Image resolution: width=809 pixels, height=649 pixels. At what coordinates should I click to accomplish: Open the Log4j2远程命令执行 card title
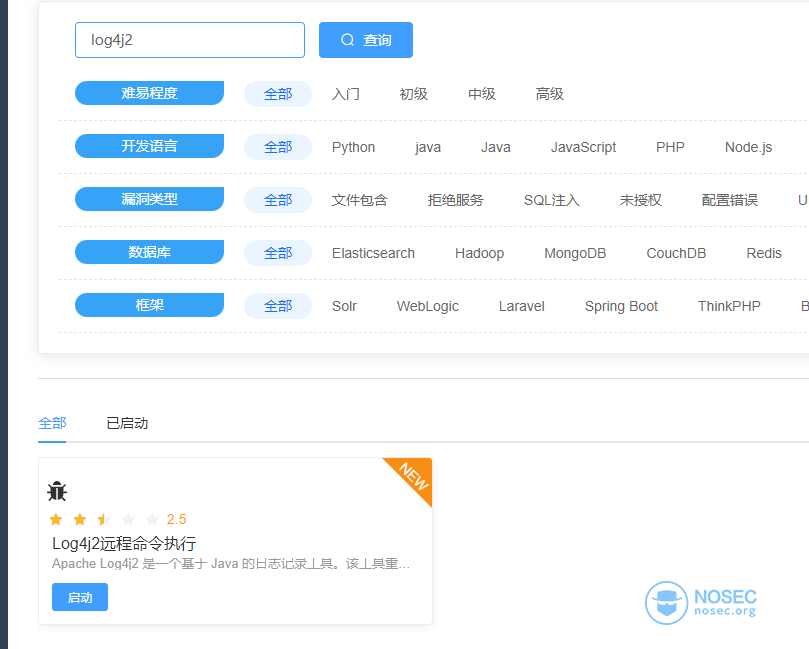tap(124, 543)
